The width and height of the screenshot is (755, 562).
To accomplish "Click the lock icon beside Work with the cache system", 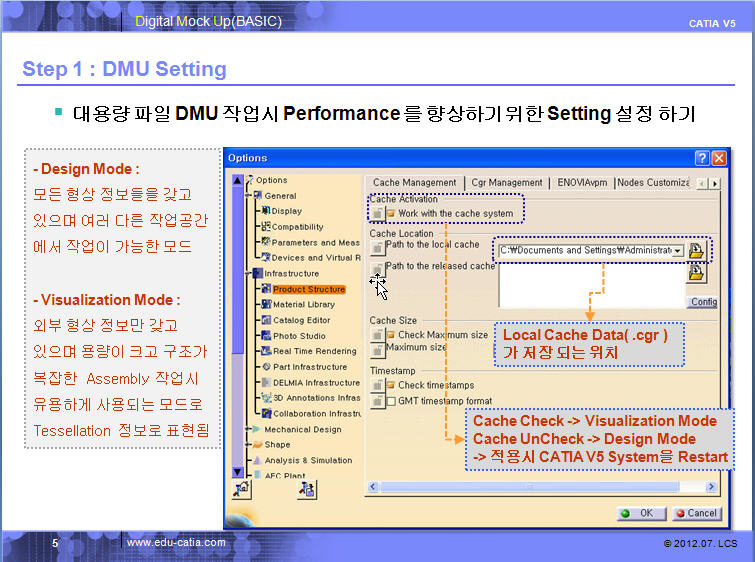I will (377, 213).
